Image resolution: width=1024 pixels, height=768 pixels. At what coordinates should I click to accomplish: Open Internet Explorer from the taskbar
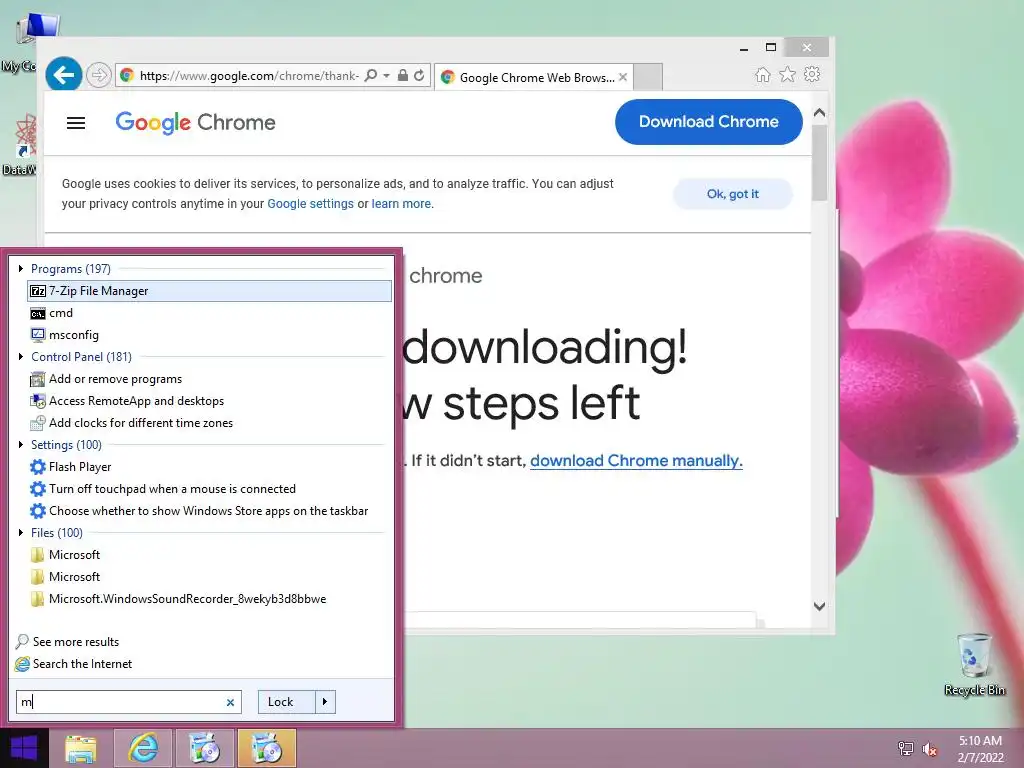[x=143, y=748]
